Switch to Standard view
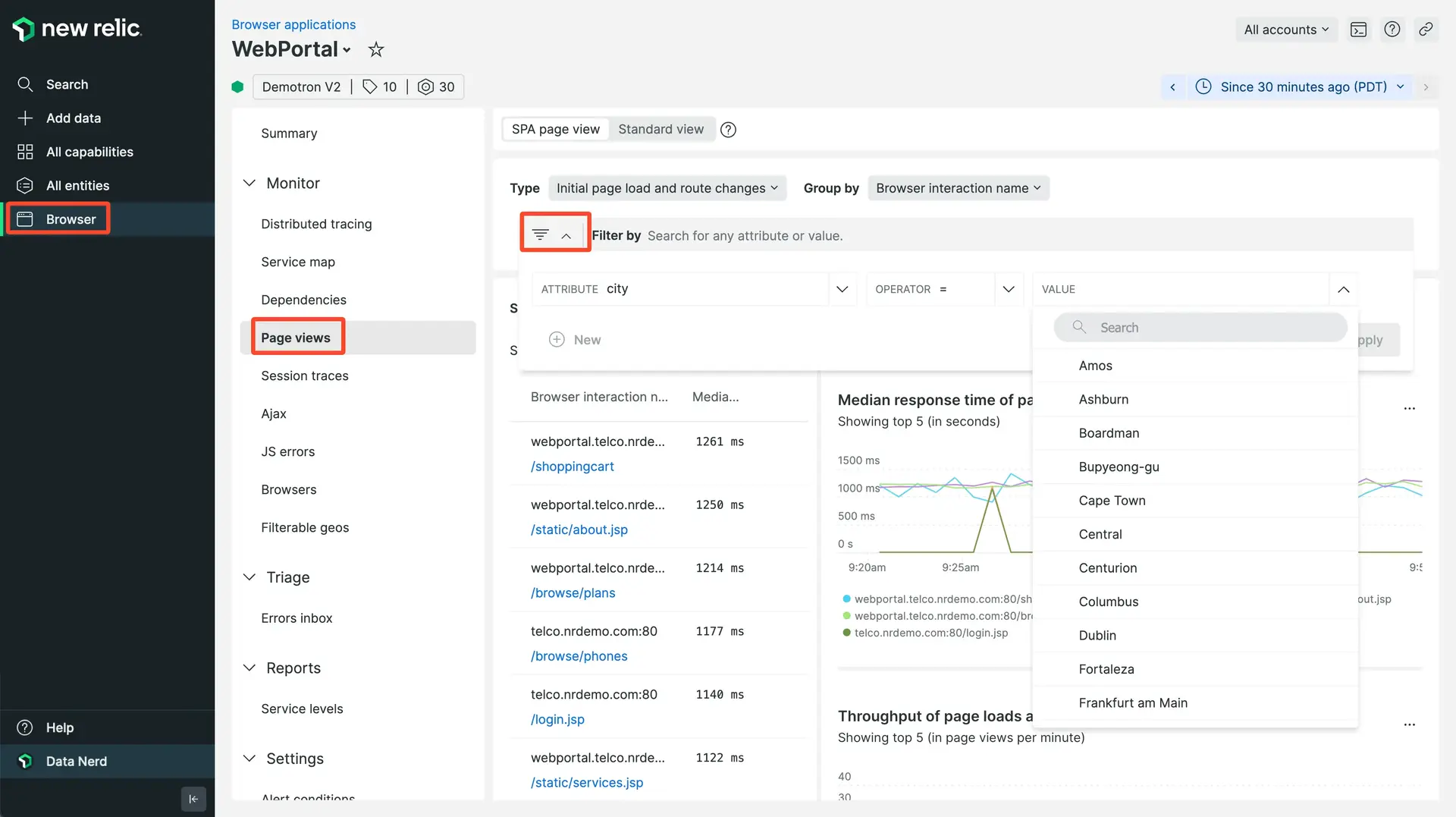Viewport: 1456px width, 817px height. coord(661,130)
